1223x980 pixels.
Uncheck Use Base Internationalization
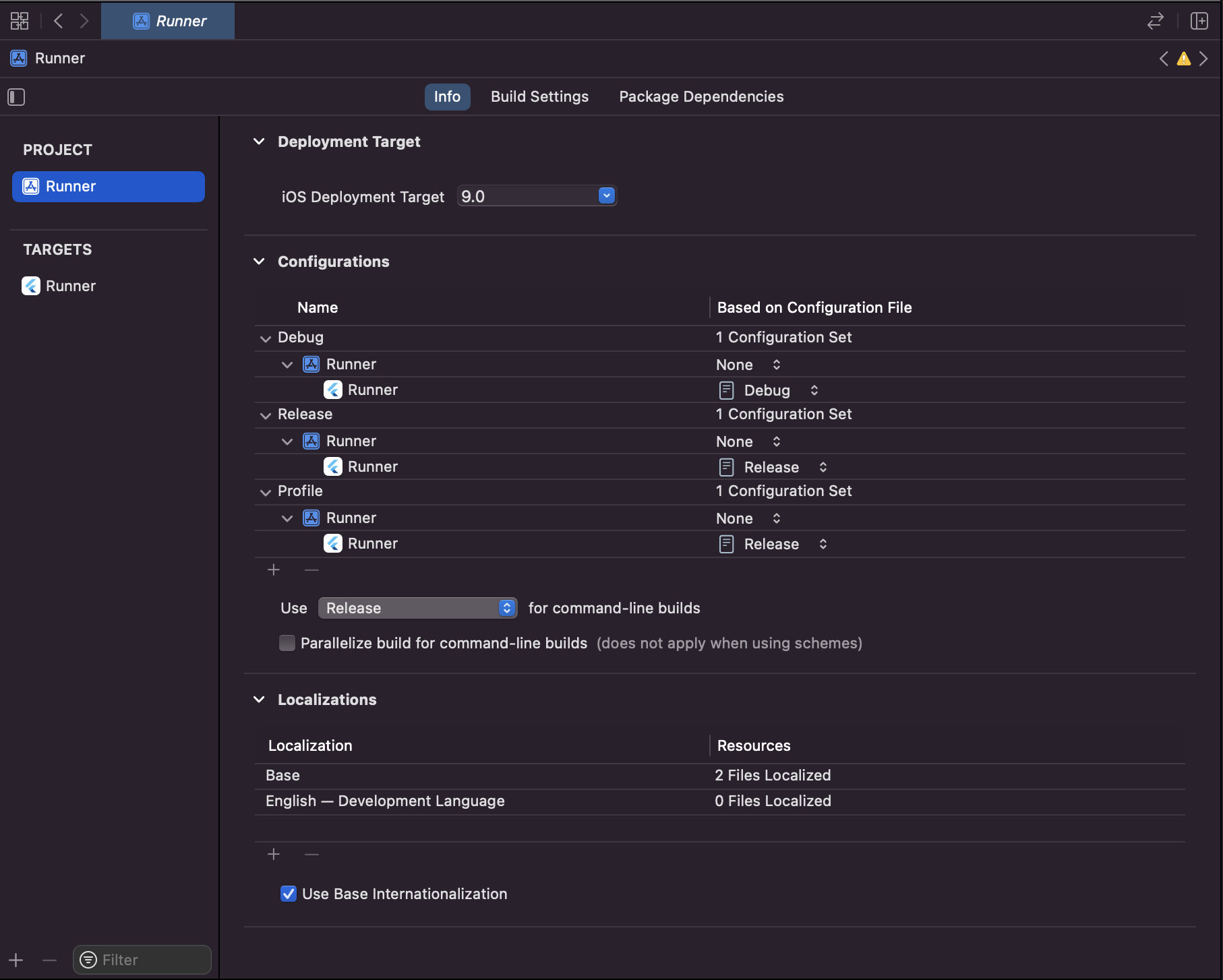tap(289, 894)
